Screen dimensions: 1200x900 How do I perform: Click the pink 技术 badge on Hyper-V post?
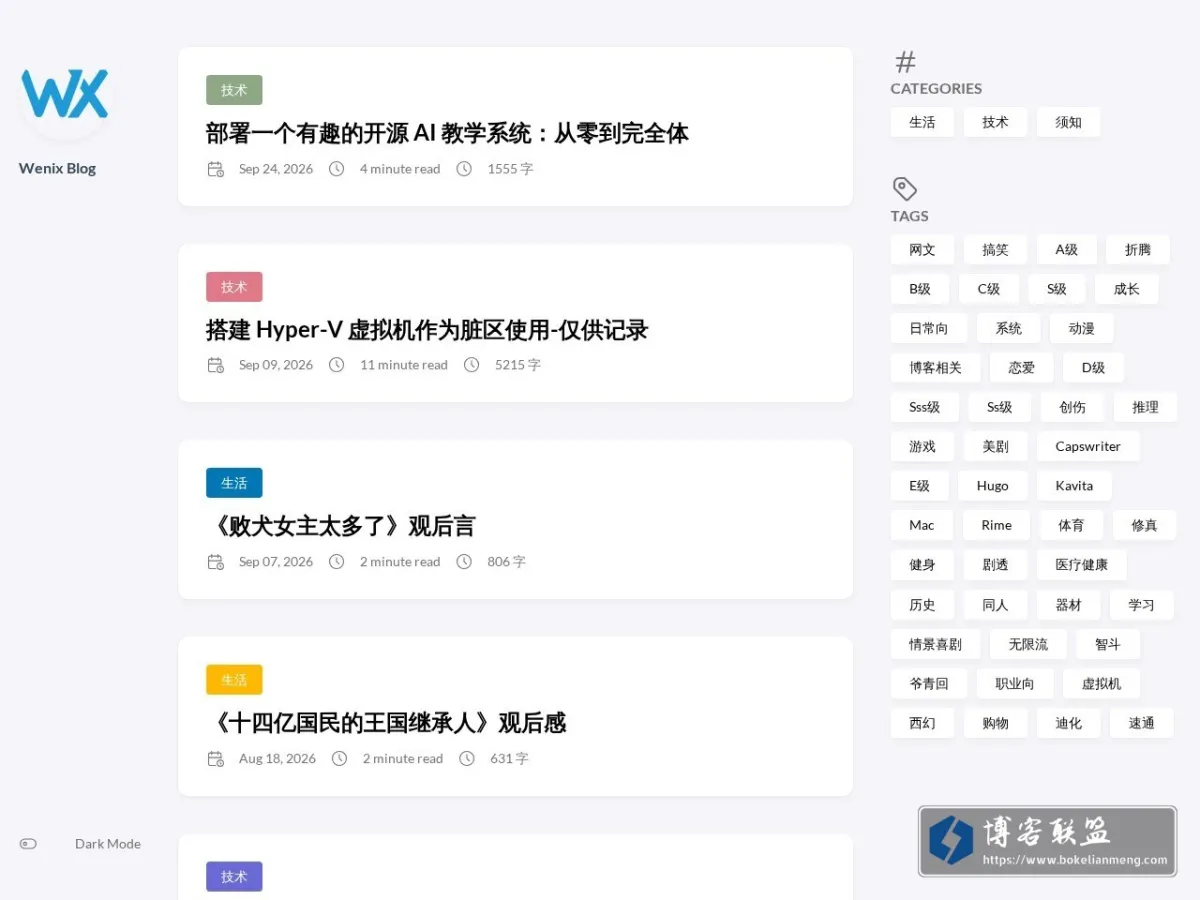pyautogui.click(x=234, y=287)
